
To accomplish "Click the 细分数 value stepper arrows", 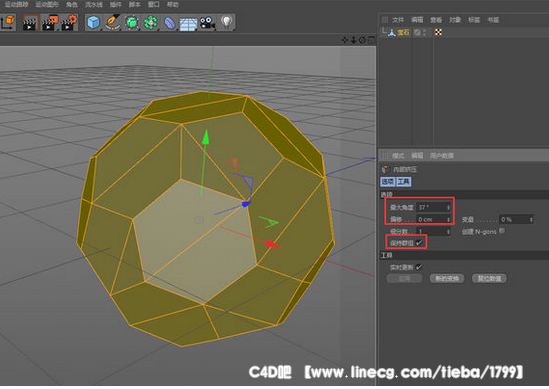I will [448, 231].
